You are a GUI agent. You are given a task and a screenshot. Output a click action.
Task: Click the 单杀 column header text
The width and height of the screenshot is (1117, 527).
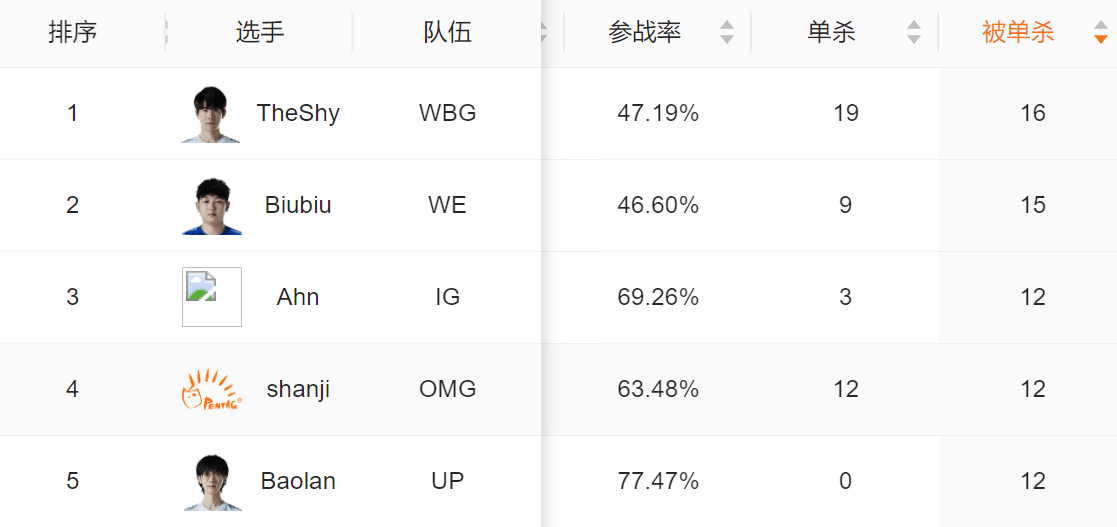pos(831,33)
